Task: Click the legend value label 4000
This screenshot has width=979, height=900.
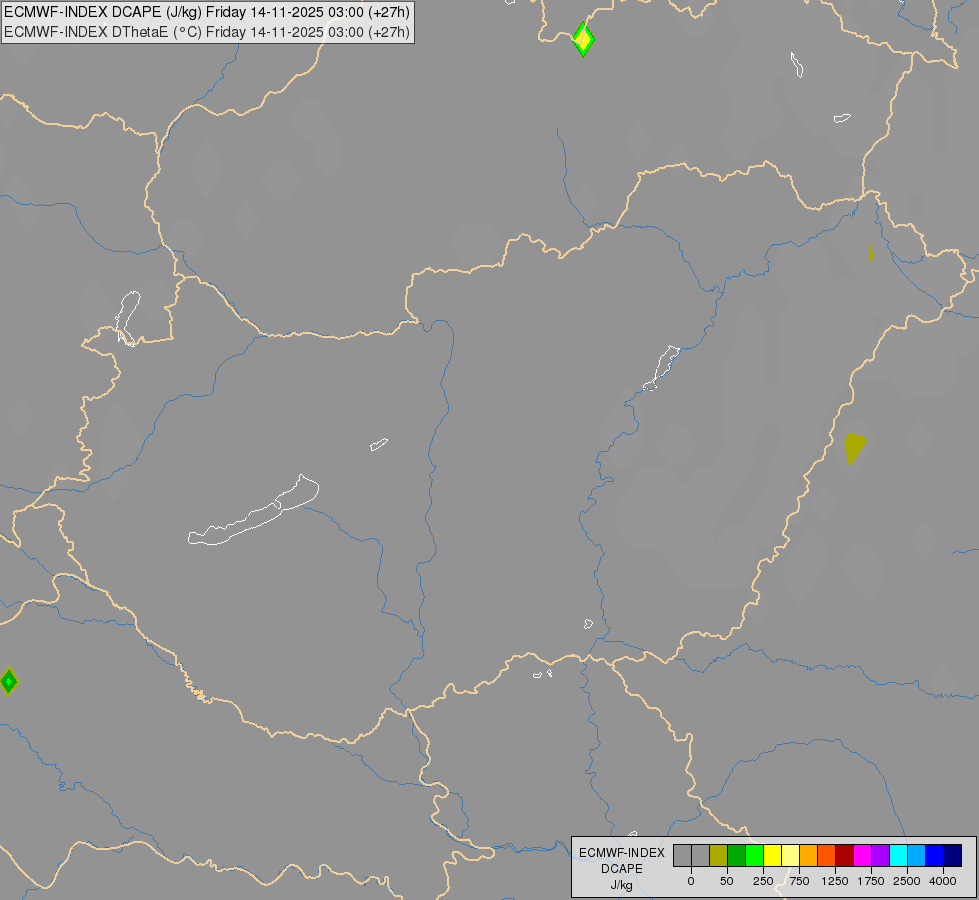Action: [943, 881]
